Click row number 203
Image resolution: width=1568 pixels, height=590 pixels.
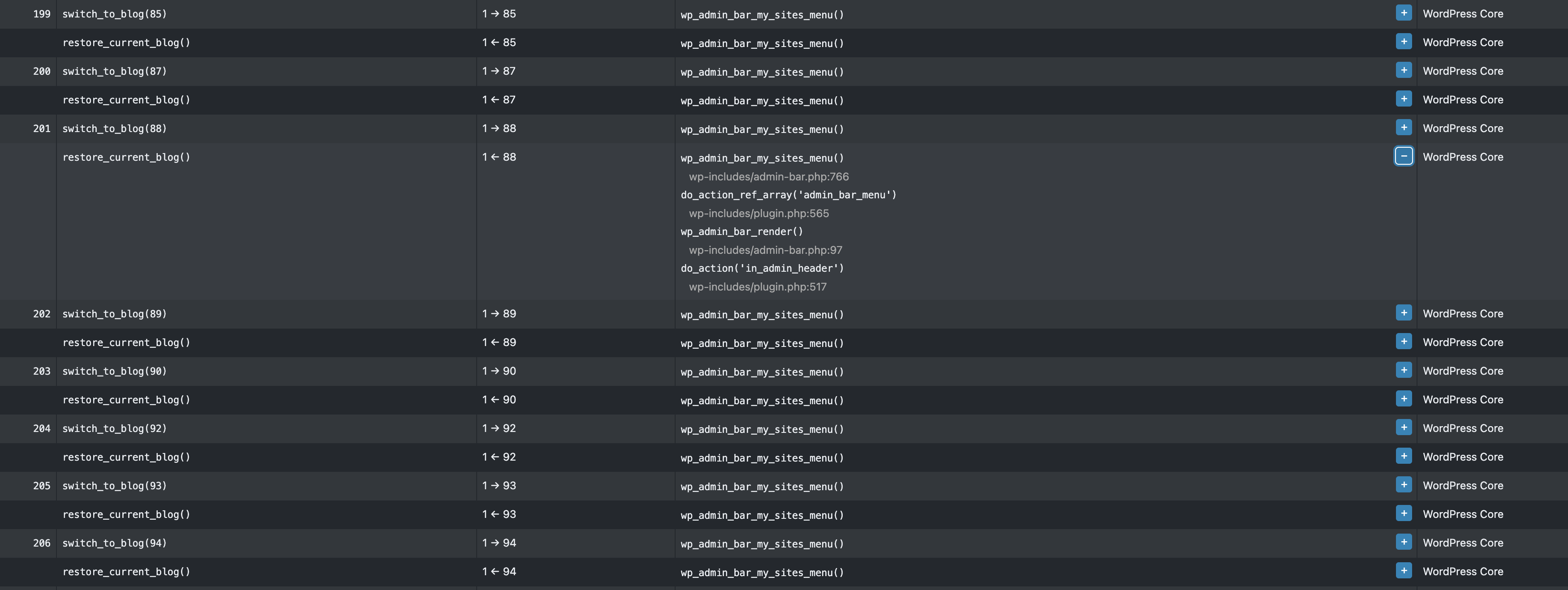[x=42, y=371]
